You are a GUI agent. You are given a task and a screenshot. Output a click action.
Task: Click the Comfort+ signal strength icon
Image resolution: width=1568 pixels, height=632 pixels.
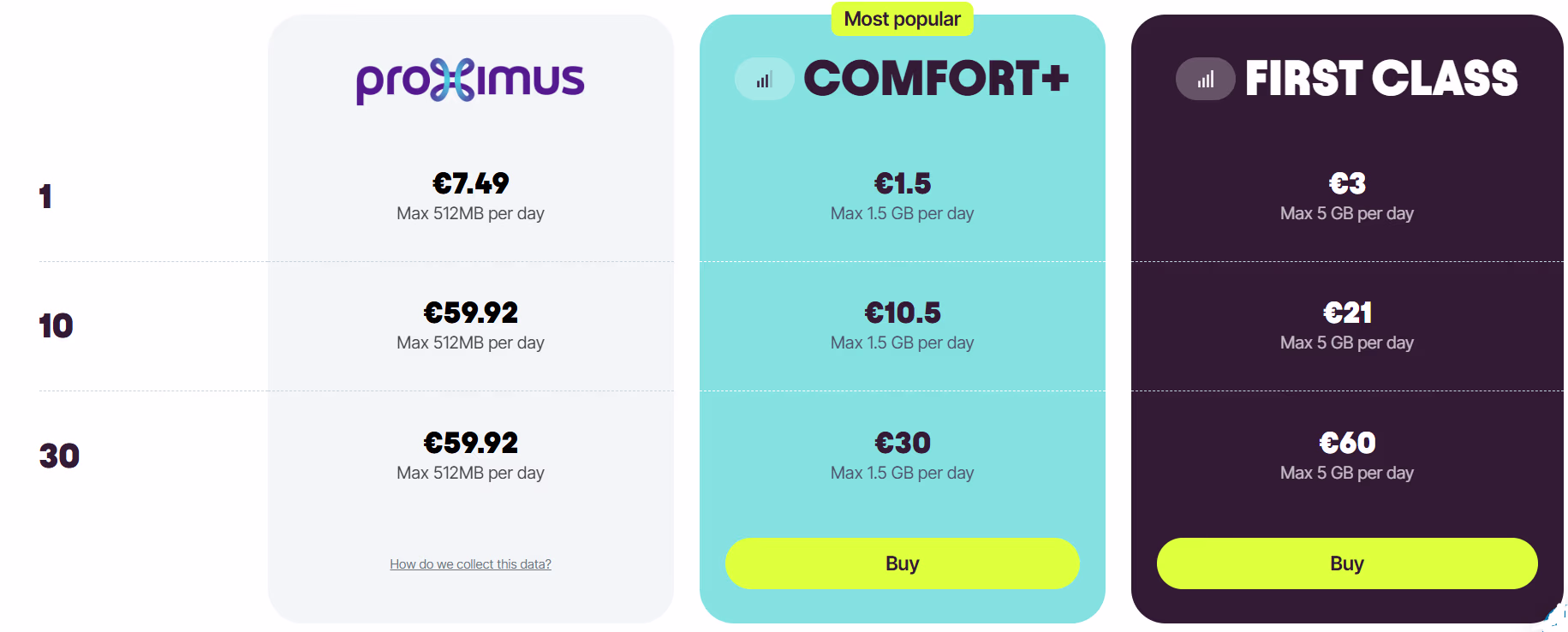(x=764, y=80)
